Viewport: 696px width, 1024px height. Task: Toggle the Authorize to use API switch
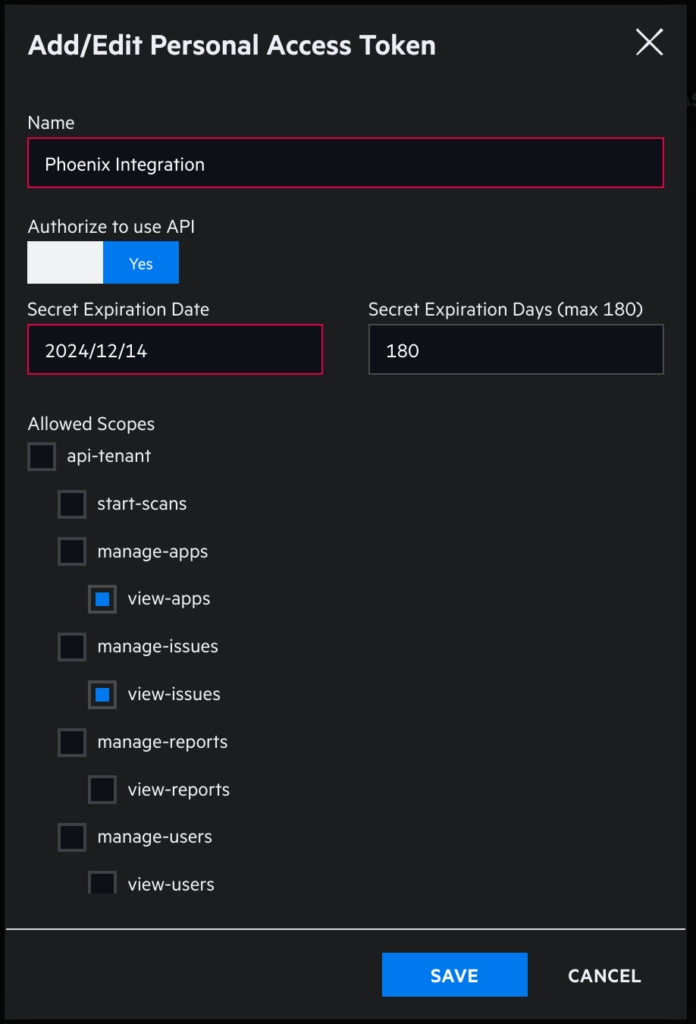[x=103, y=263]
